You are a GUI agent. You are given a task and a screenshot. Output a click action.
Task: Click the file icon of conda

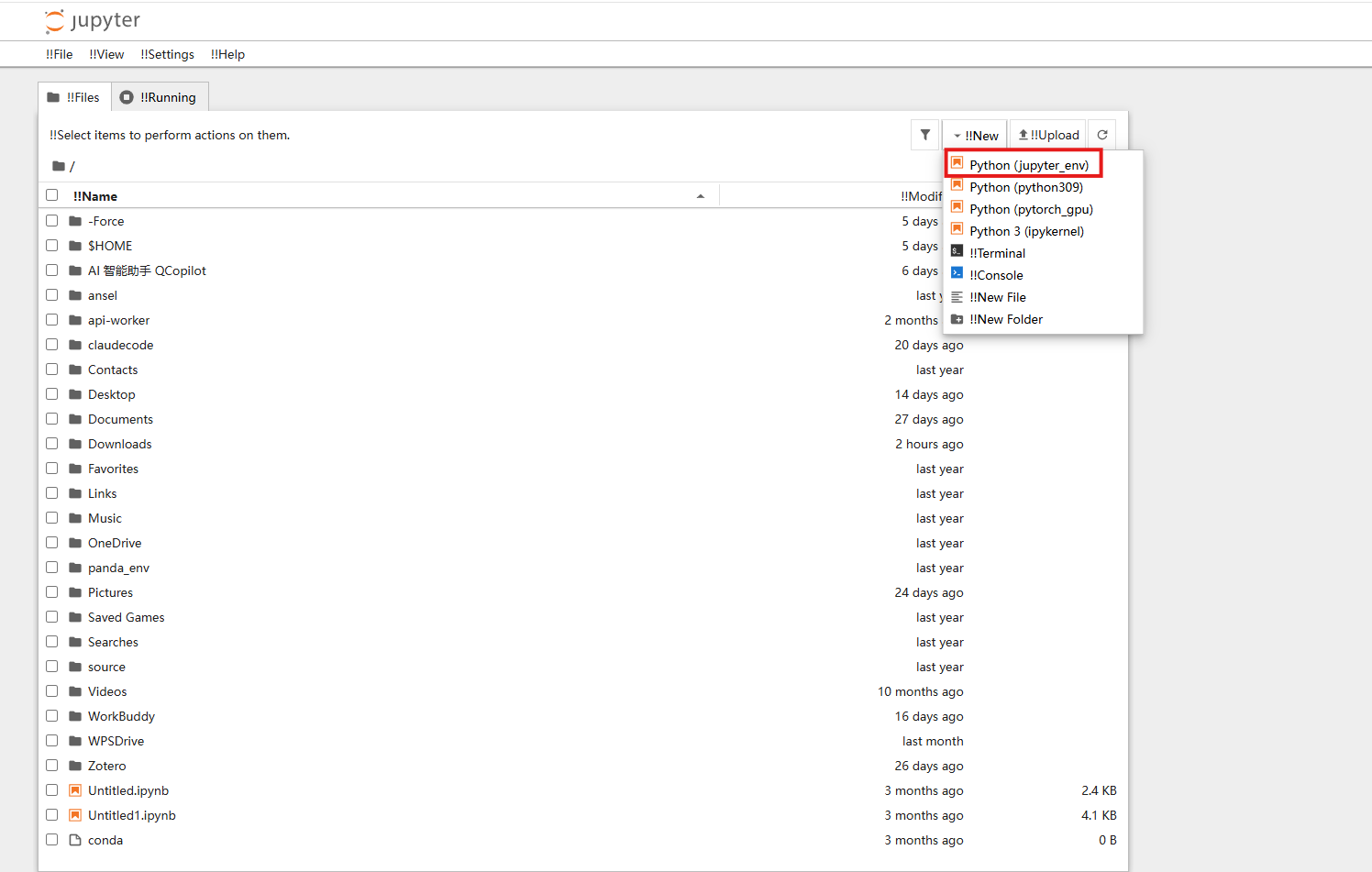(x=75, y=840)
